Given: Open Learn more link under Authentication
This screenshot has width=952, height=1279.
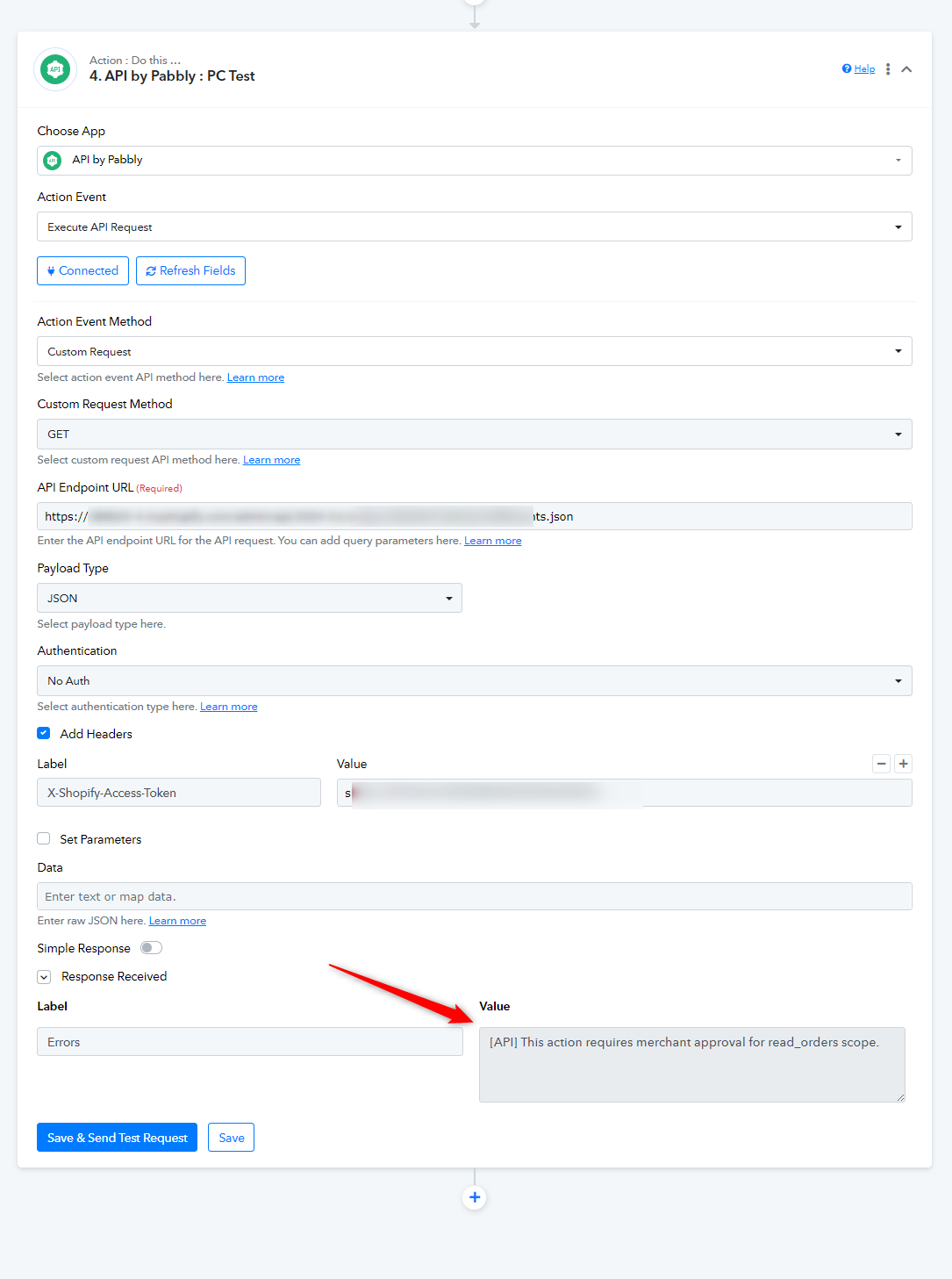Looking at the screenshot, I should [x=228, y=707].
